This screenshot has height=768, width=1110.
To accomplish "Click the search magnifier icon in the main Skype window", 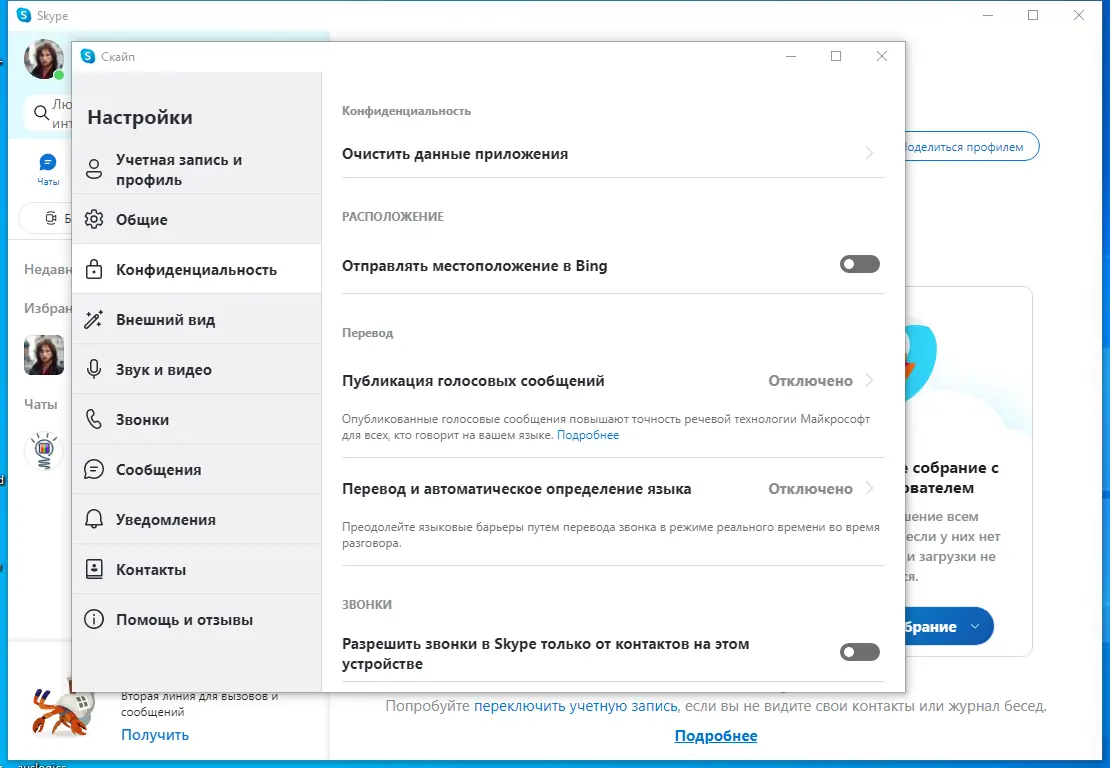I will pyautogui.click(x=42, y=112).
